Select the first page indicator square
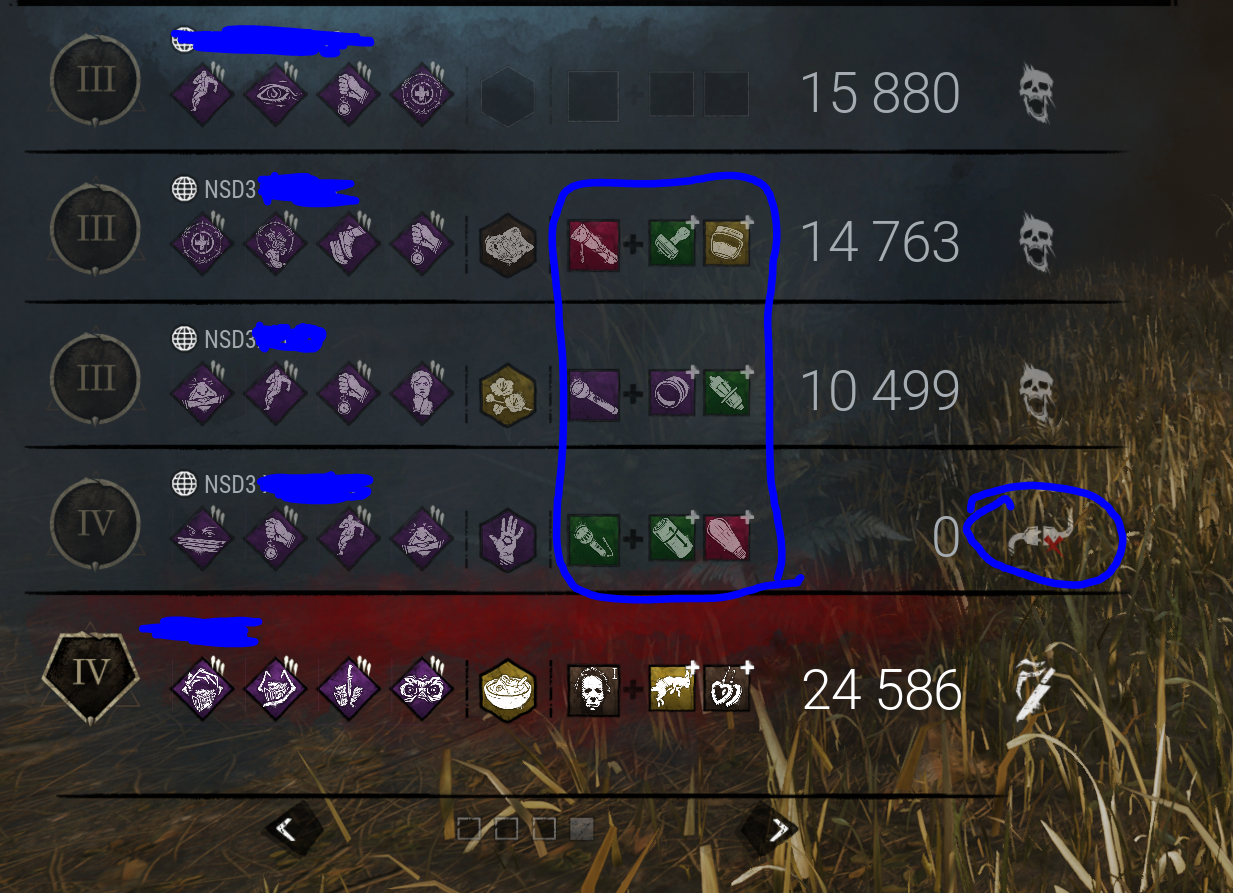 (468, 828)
